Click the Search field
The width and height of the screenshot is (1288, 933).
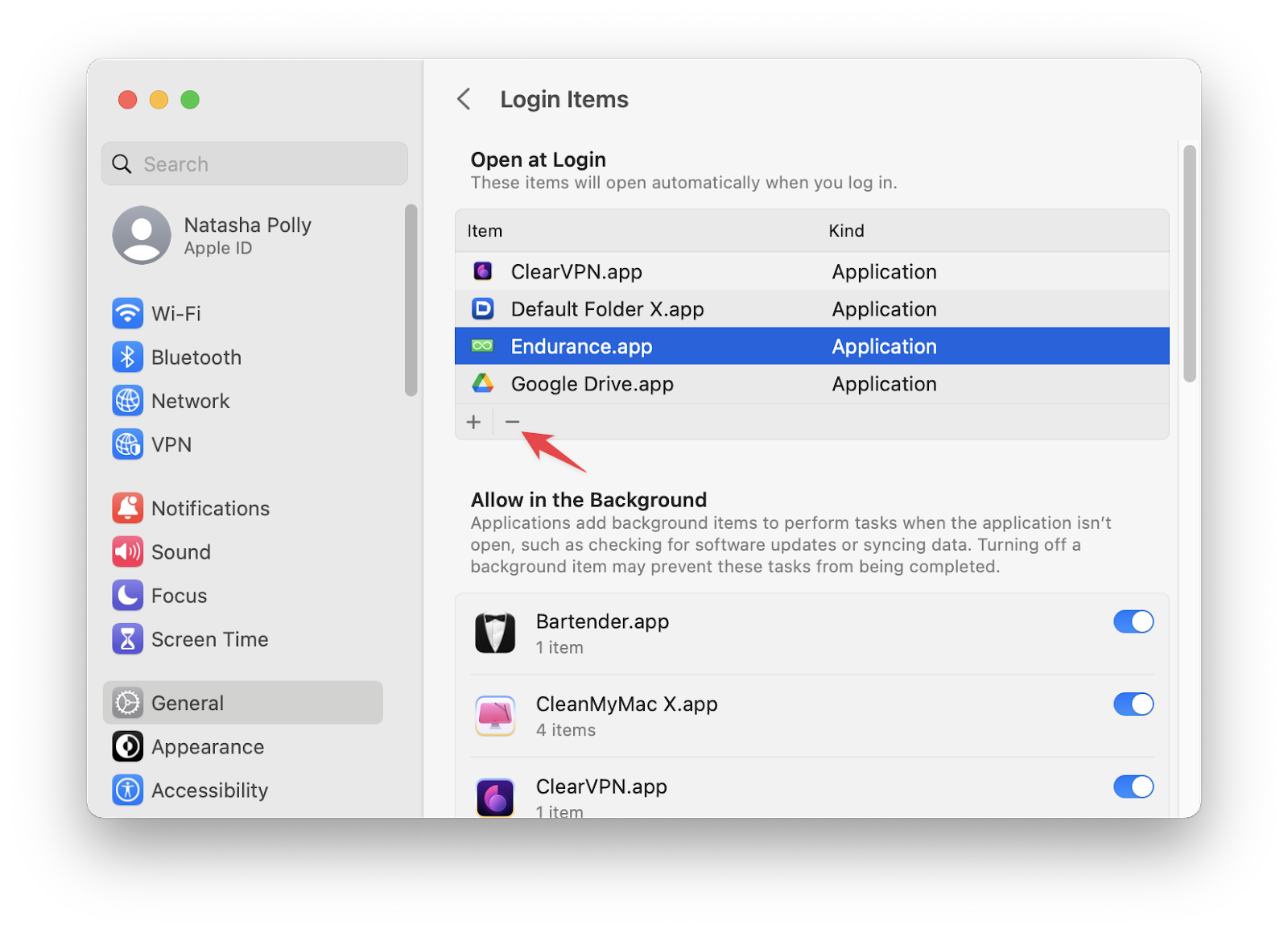[254, 163]
